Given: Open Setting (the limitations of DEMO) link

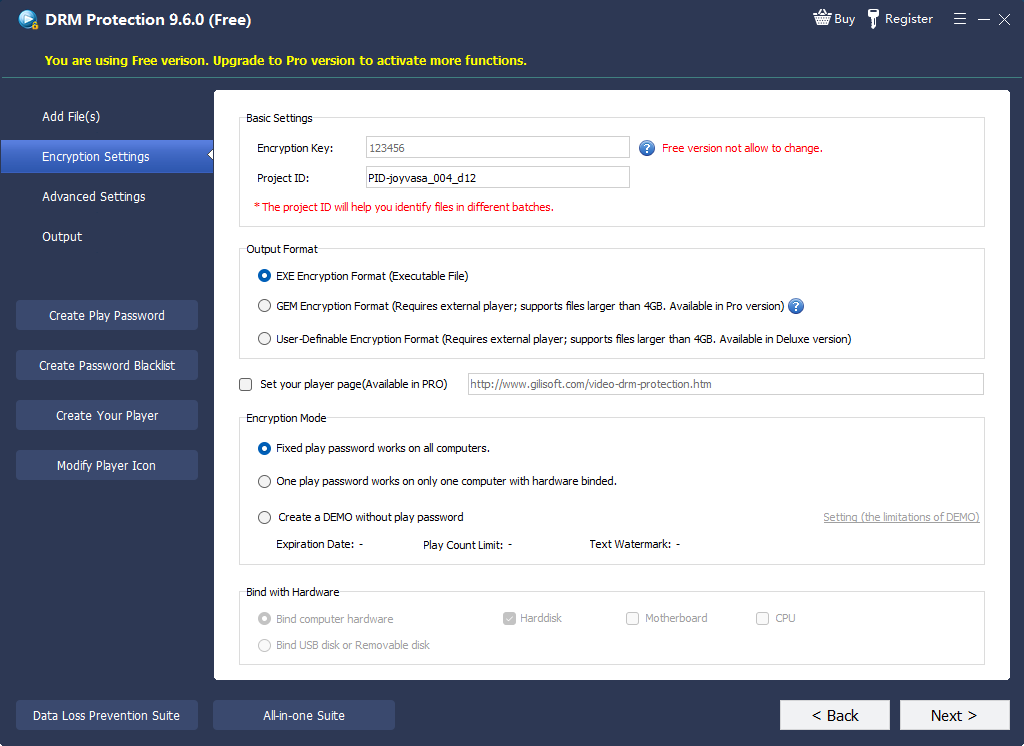Looking at the screenshot, I should 901,517.
